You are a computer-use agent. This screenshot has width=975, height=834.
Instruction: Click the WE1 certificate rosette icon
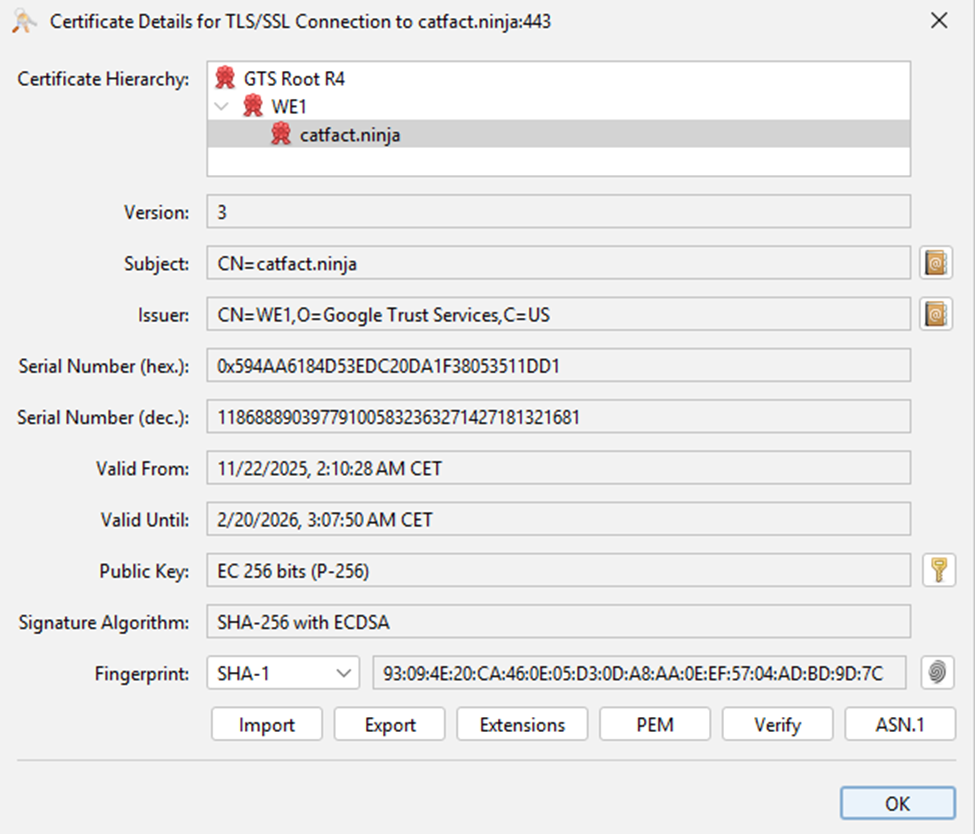[252, 106]
